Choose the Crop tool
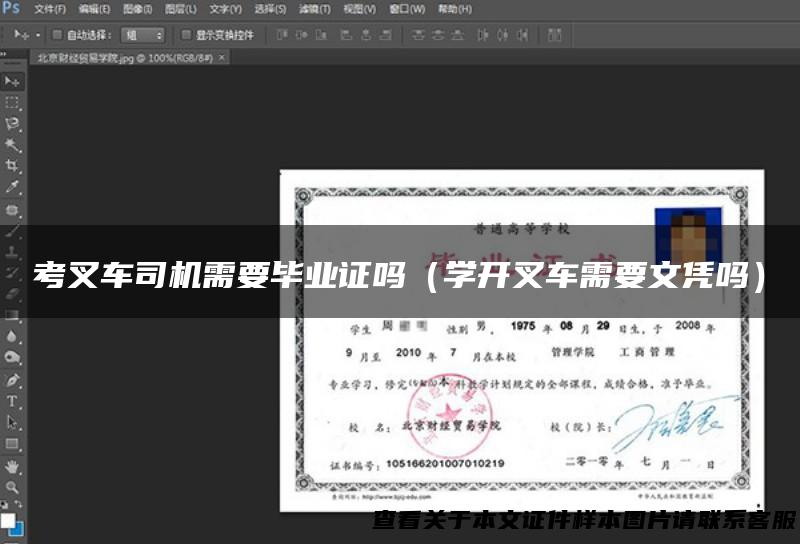800x544 pixels. click(13, 165)
